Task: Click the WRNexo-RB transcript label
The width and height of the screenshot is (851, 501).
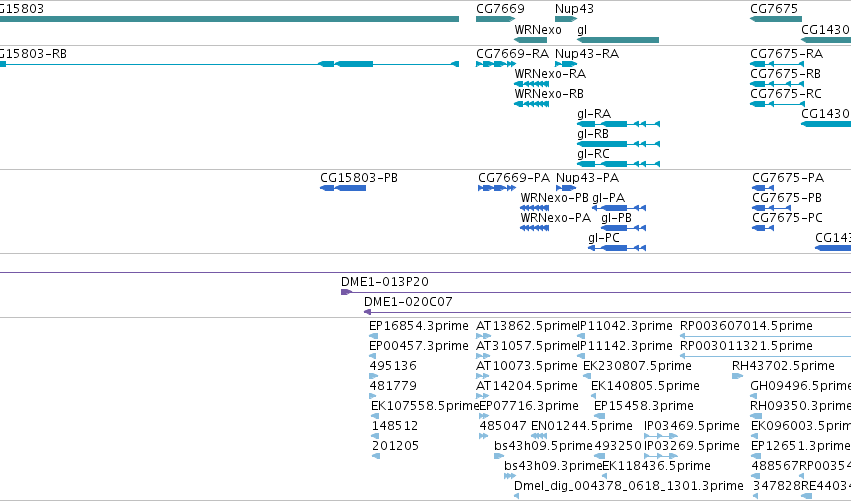Action: [549, 94]
